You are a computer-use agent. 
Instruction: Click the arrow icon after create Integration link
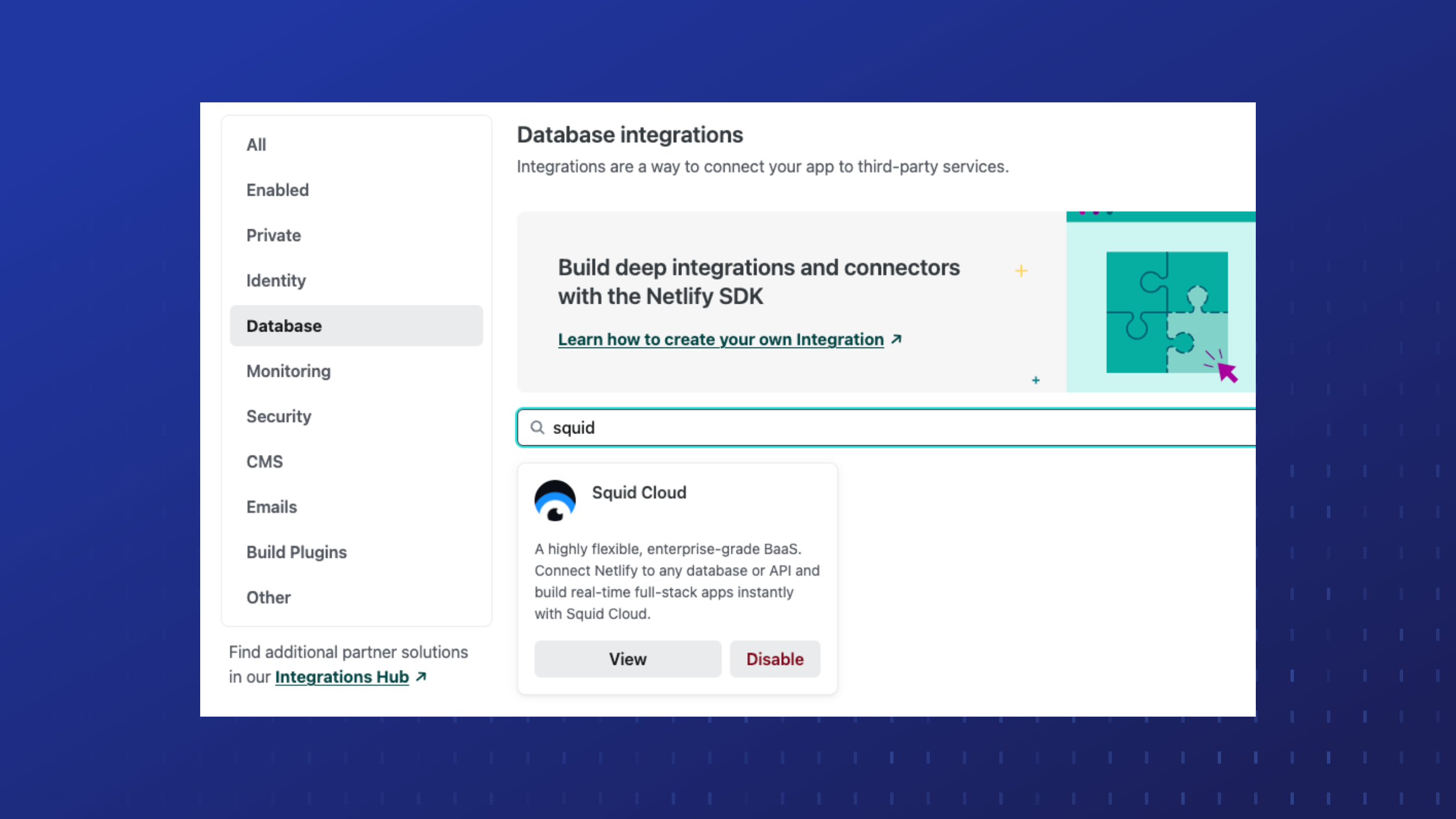pos(897,340)
